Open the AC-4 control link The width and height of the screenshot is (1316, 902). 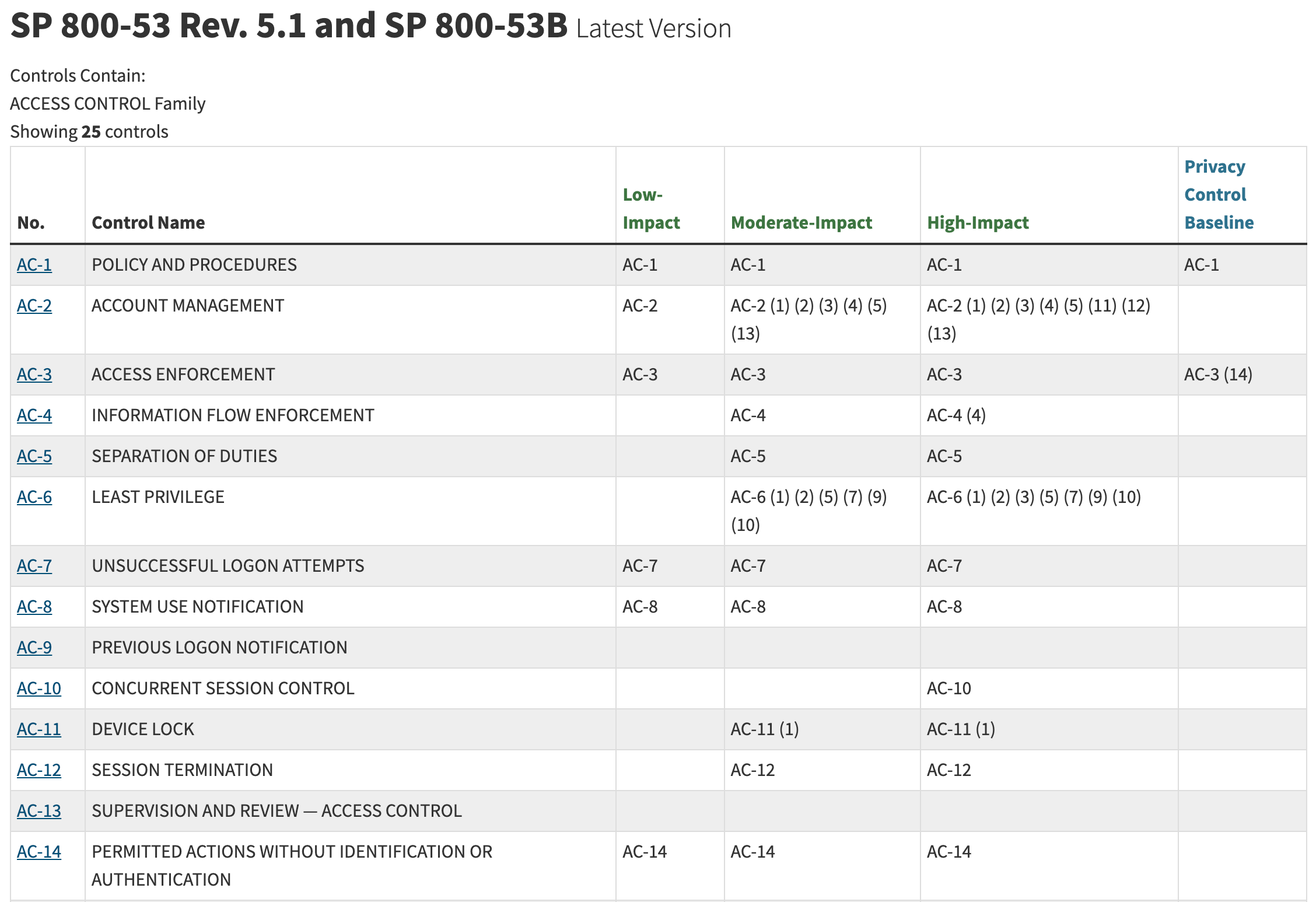tap(34, 415)
